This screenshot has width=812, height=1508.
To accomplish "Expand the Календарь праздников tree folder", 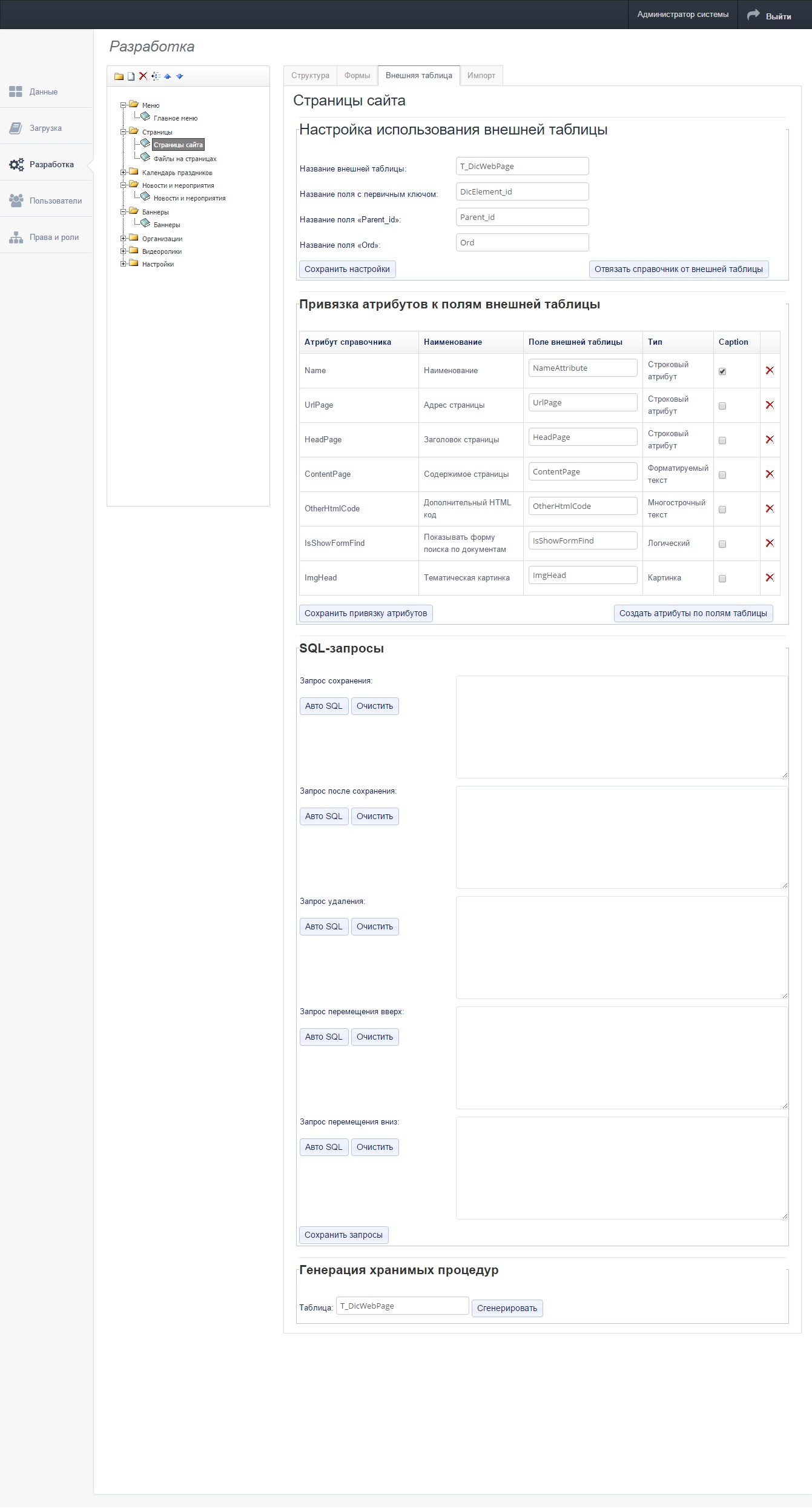I will pyautogui.click(x=124, y=173).
